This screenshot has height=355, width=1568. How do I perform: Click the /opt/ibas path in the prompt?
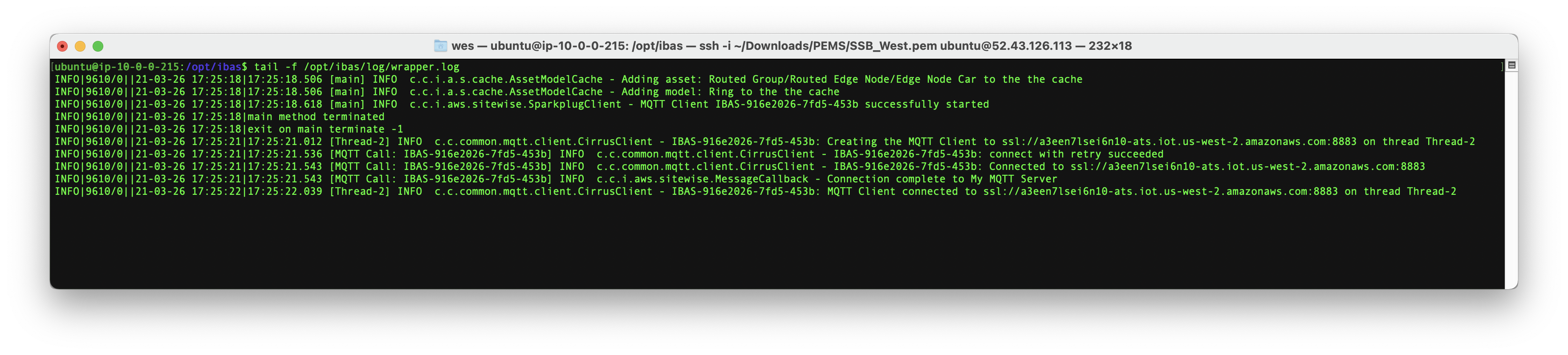pyautogui.click(x=214, y=67)
